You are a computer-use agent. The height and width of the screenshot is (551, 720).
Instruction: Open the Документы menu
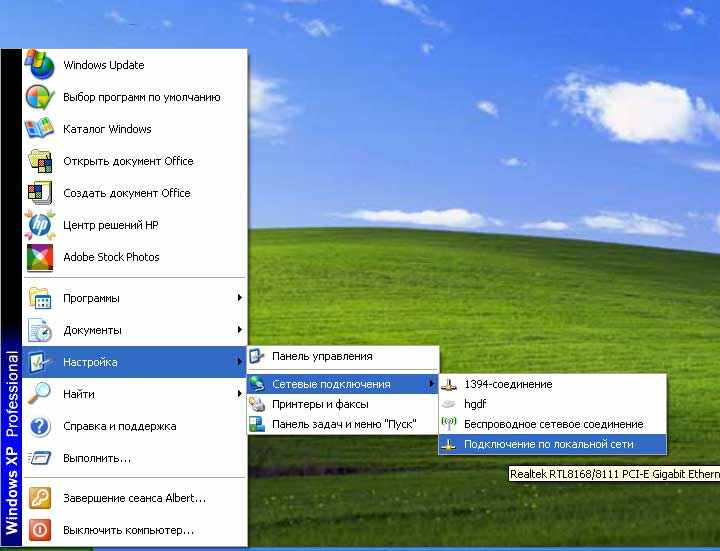(x=135, y=330)
